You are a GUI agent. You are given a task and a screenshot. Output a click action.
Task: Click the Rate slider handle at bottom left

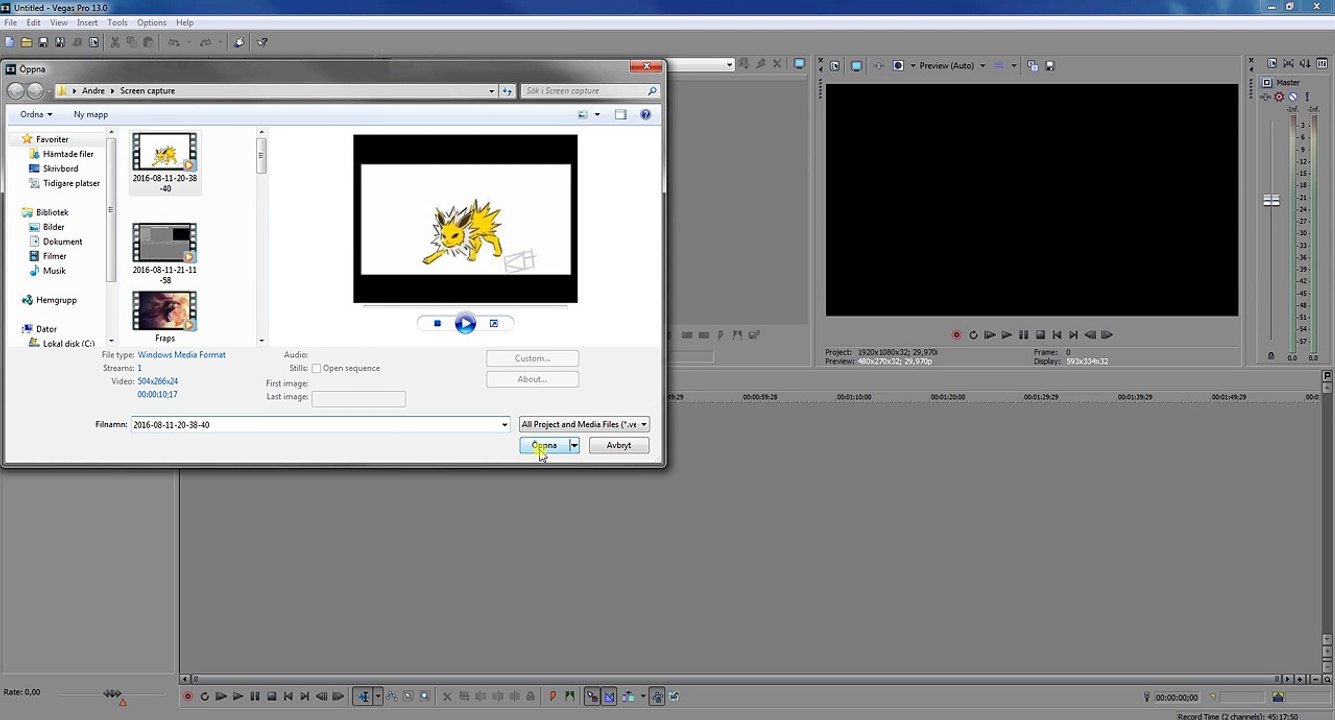click(x=112, y=693)
